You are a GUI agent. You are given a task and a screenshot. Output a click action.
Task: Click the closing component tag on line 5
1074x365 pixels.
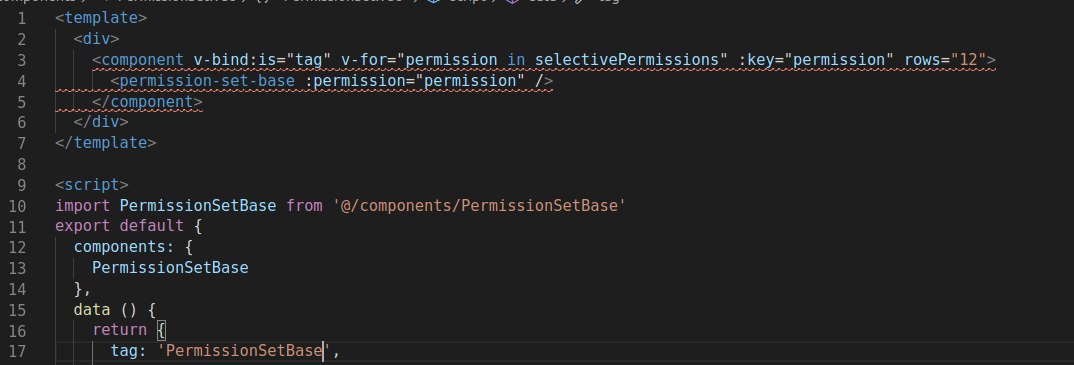(x=147, y=102)
